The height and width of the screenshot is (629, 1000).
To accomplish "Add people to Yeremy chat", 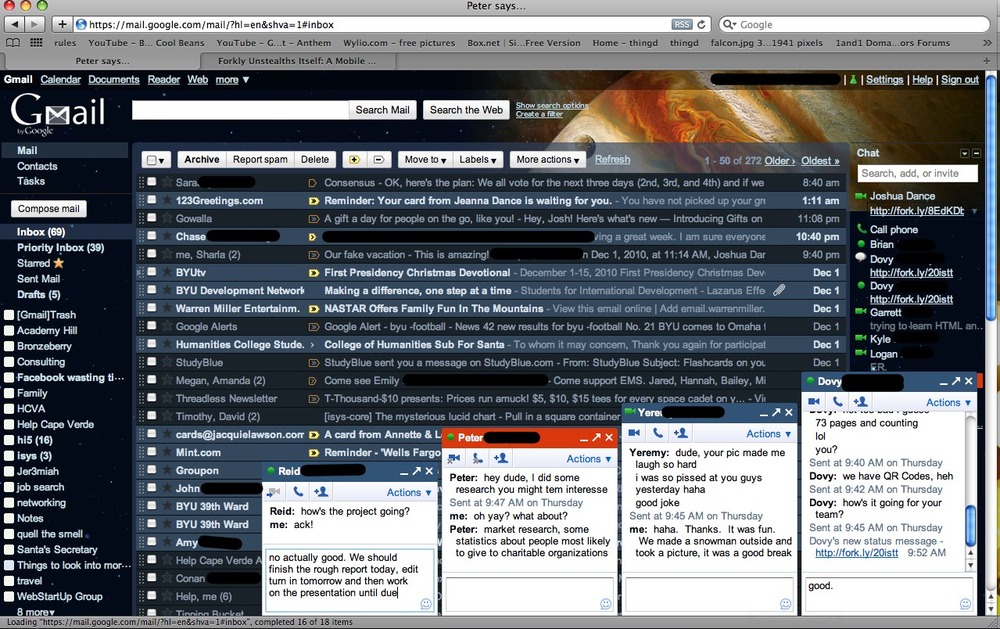I will (x=680, y=433).
